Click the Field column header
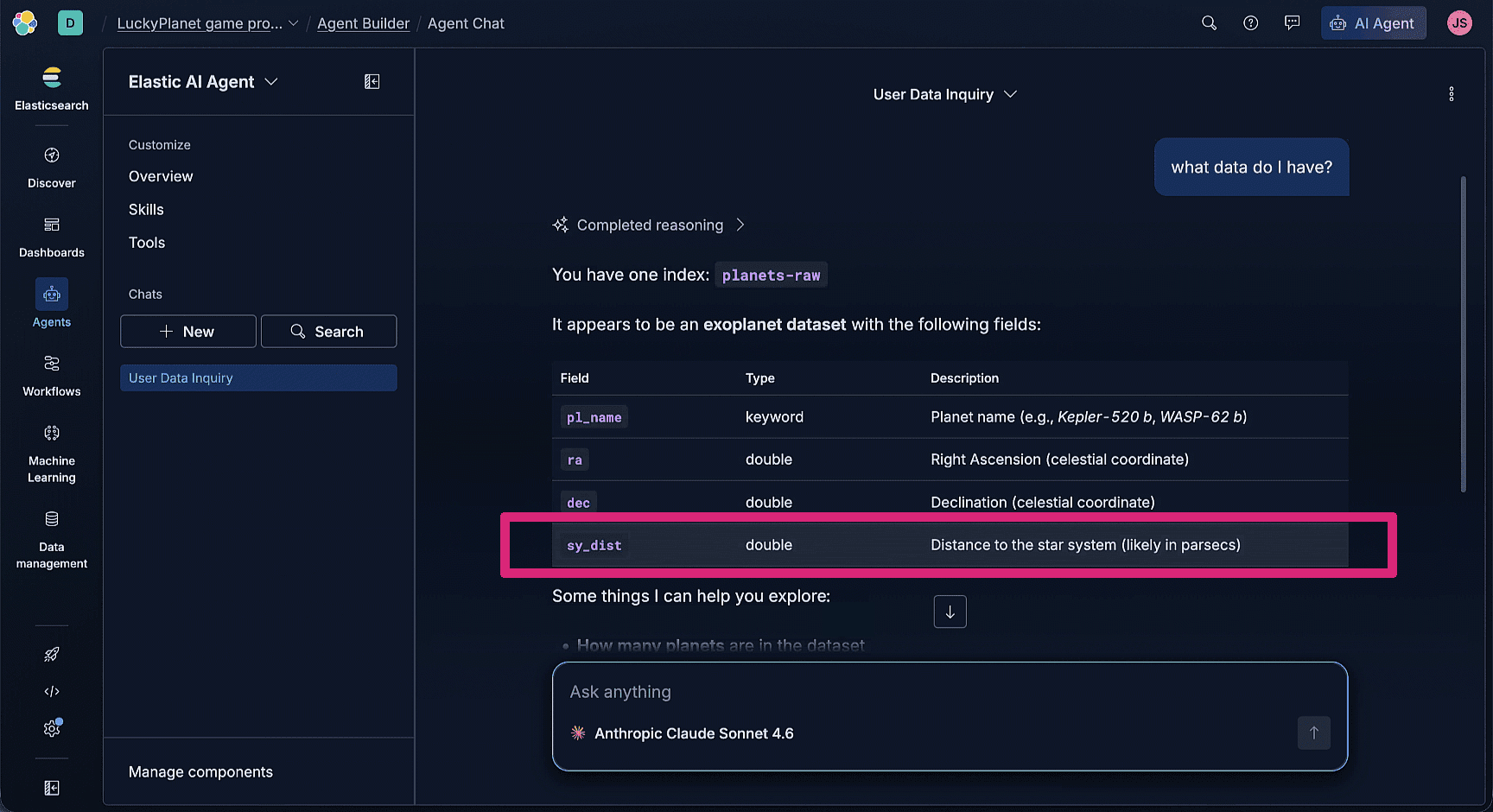 pyautogui.click(x=575, y=378)
